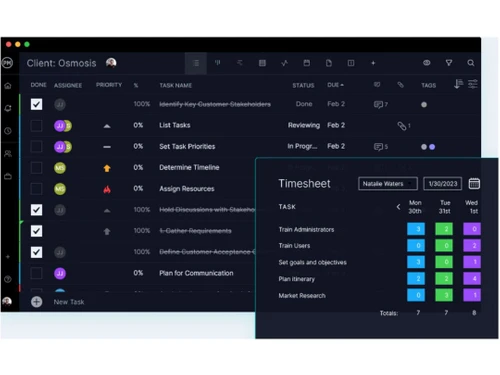This screenshot has width=500, height=375.
Task: Click the attachments paperclip column header
Action: [401, 85]
